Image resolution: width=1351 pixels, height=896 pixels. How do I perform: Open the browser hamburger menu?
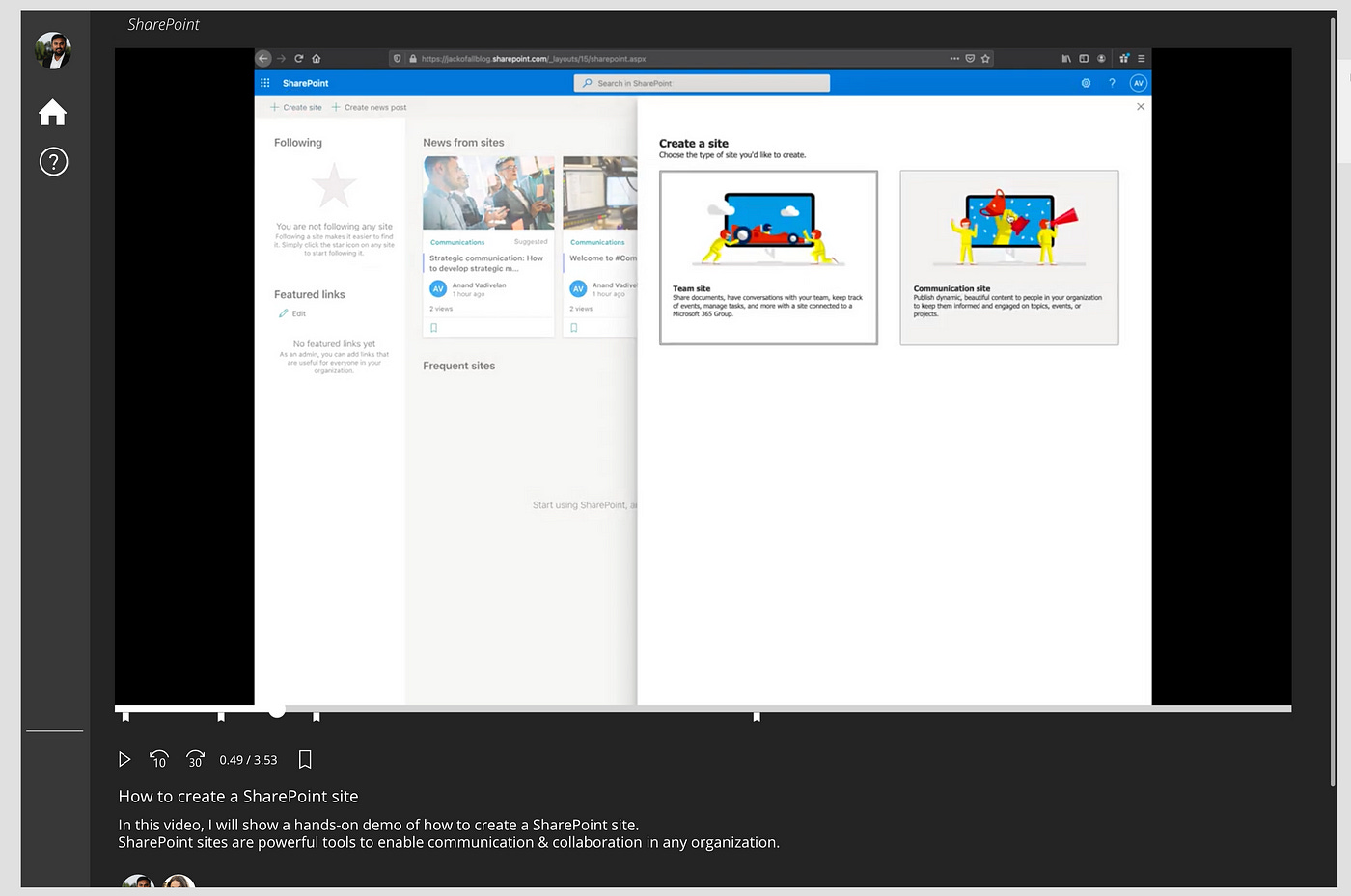pos(1141,58)
